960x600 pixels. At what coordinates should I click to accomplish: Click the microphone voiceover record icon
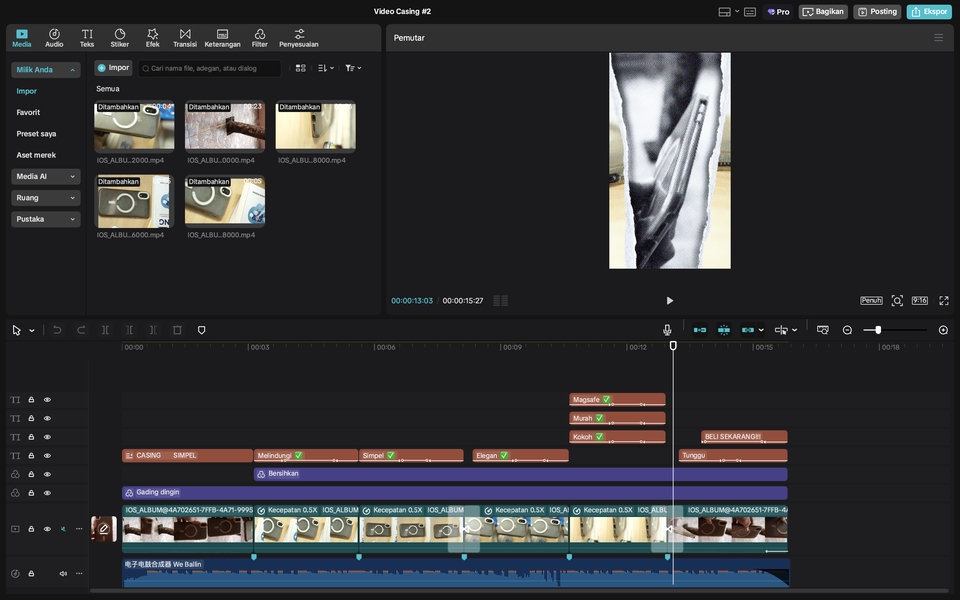(x=667, y=330)
